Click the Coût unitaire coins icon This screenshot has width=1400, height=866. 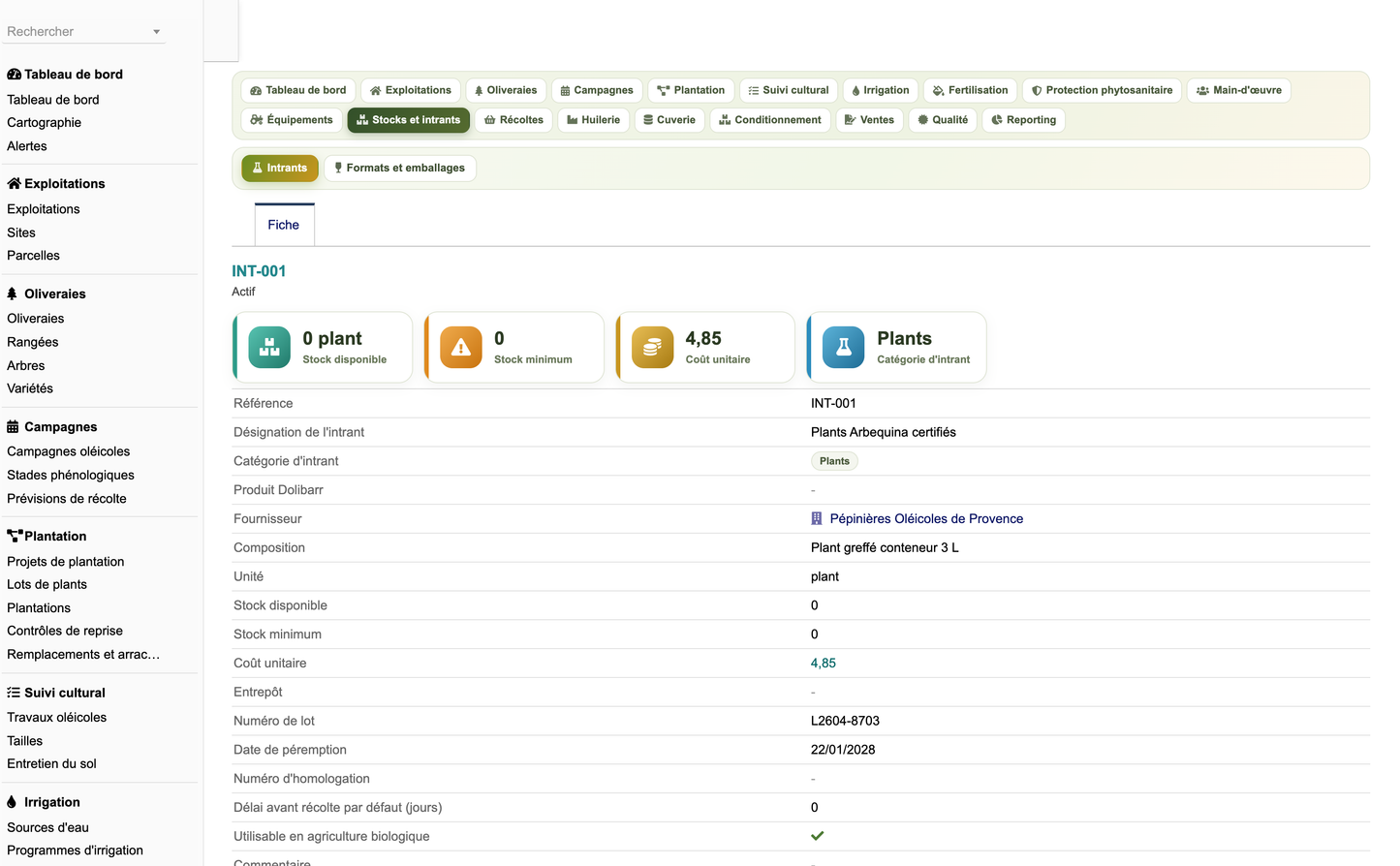[653, 347]
